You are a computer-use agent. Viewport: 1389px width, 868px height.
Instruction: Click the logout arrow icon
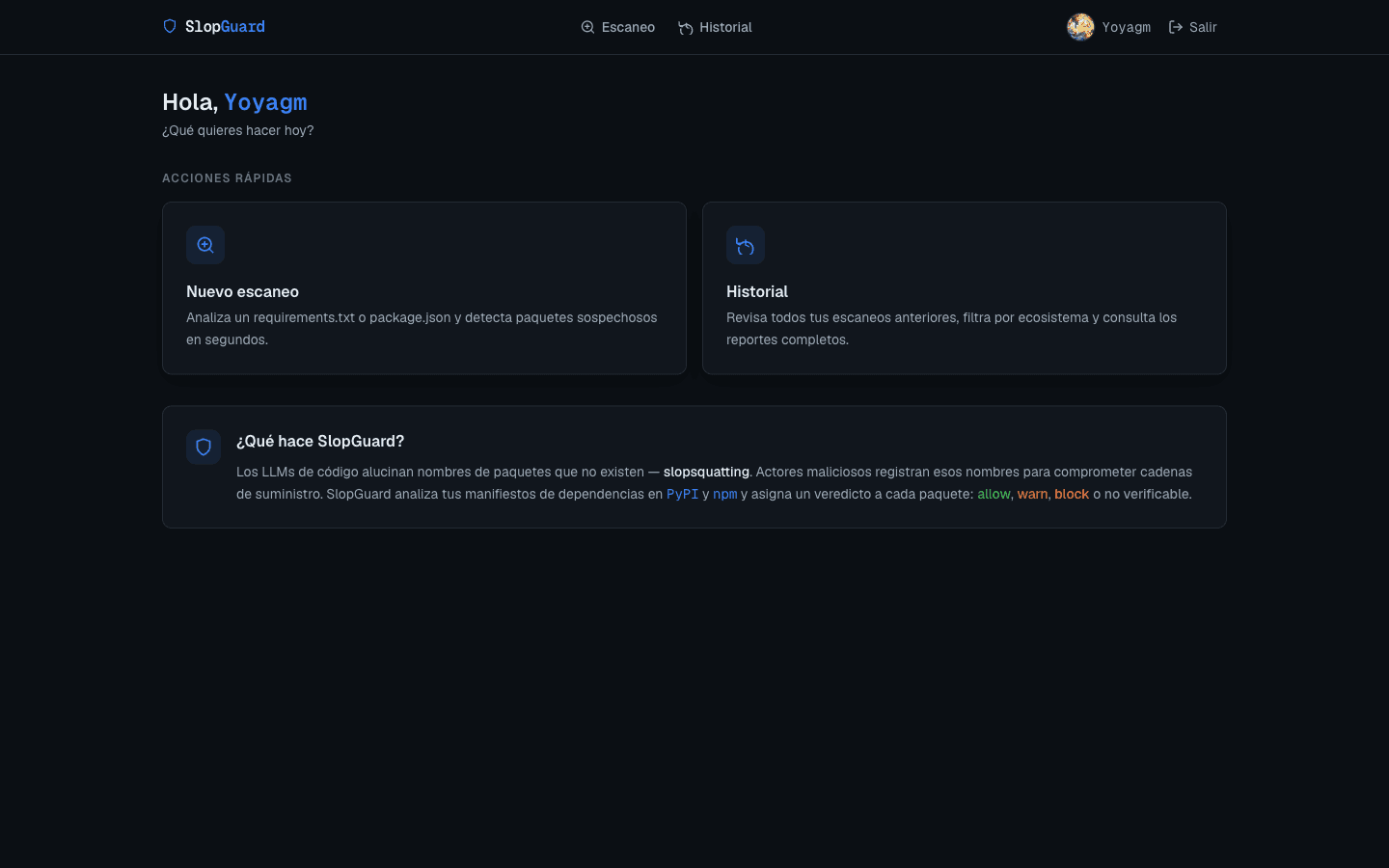coord(1176,27)
